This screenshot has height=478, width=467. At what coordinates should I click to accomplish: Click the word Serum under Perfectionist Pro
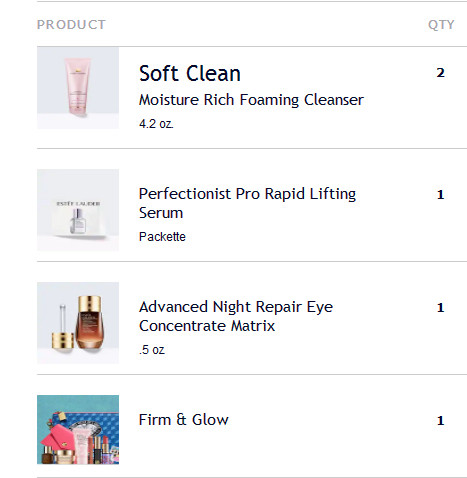(161, 213)
